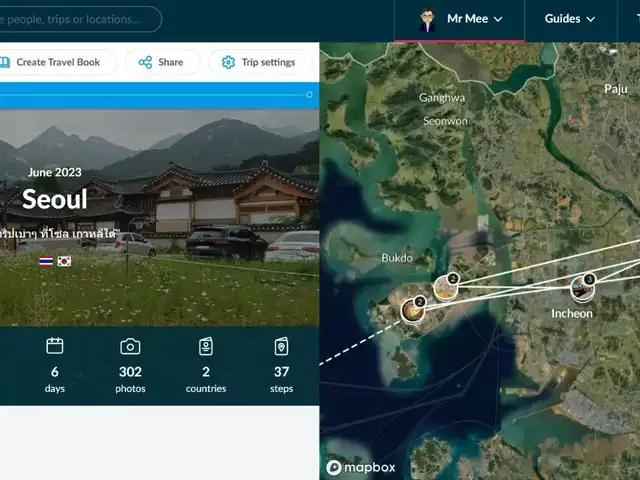The width and height of the screenshot is (640, 480).
Task: Click the Create Travel Book button
Action: (55, 62)
